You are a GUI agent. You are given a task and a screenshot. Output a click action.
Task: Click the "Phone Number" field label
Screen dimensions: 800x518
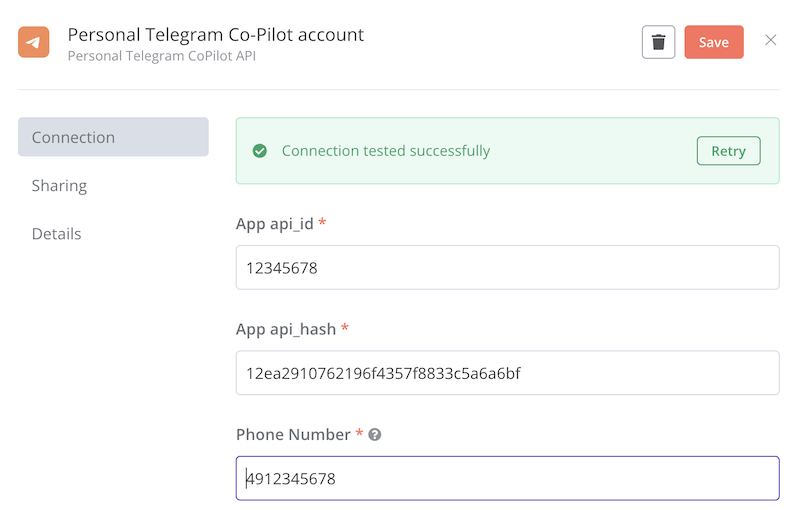point(293,434)
